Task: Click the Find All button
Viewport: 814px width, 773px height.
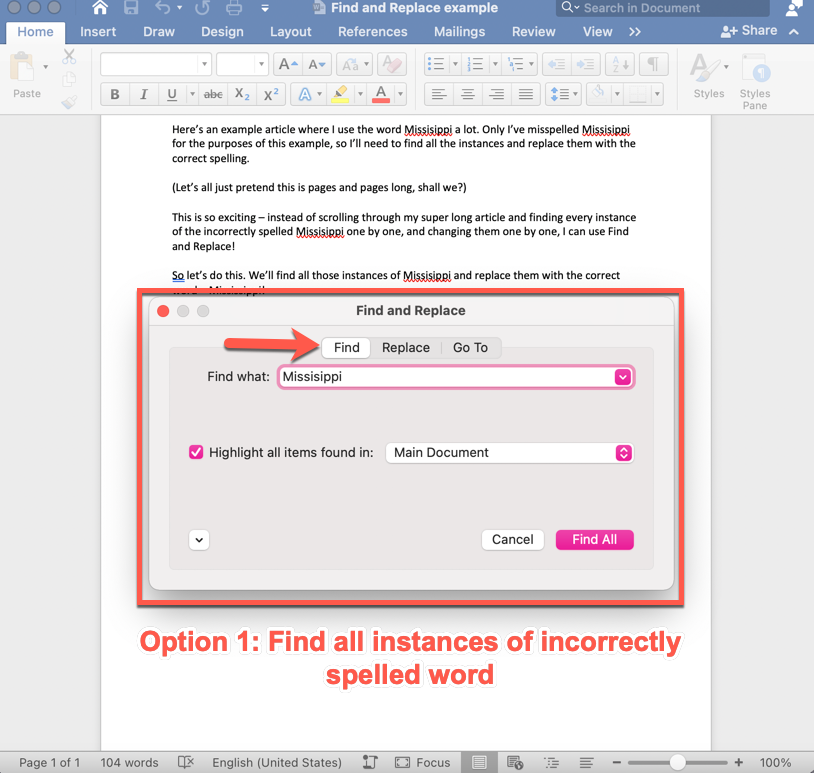Action: click(x=594, y=540)
